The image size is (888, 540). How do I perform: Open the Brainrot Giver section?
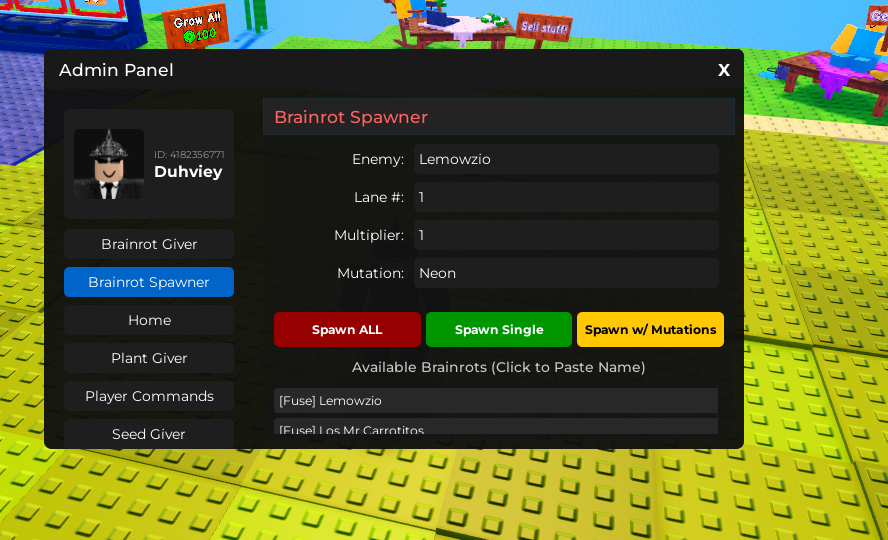point(149,244)
